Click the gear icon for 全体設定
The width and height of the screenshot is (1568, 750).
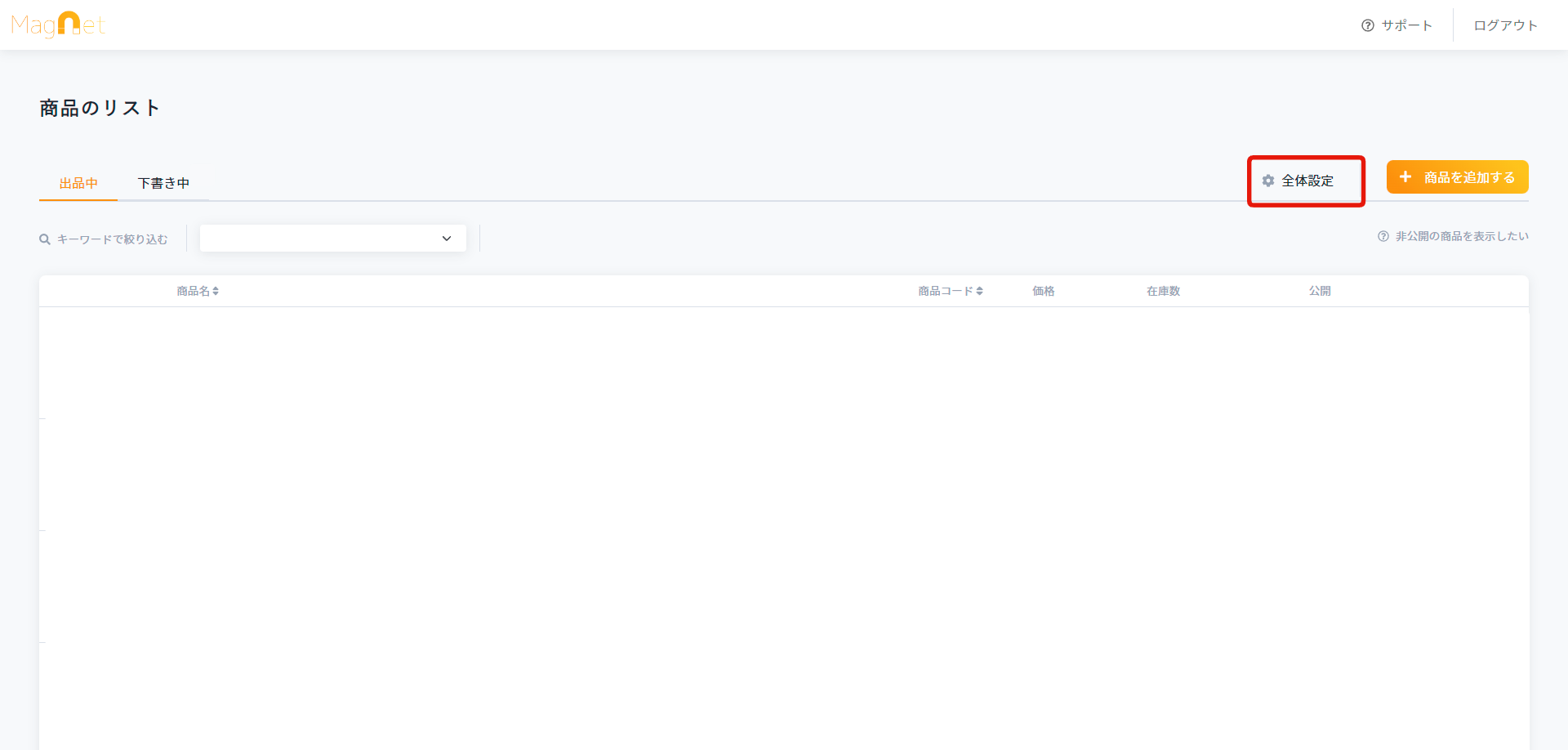point(1268,181)
